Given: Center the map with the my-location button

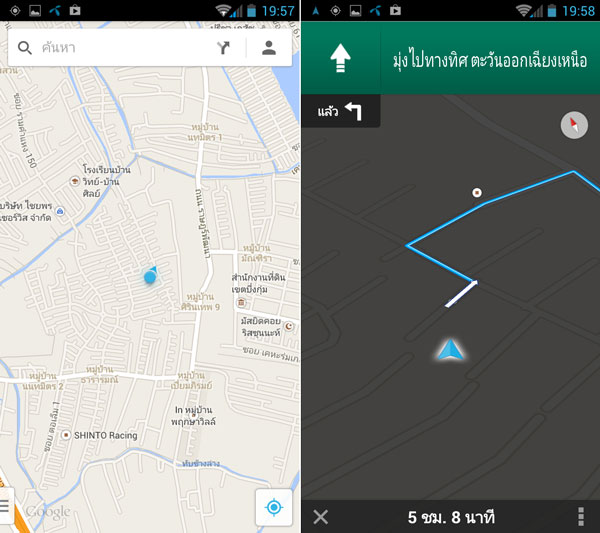Looking at the screenshot, I should tap(274, 507).
